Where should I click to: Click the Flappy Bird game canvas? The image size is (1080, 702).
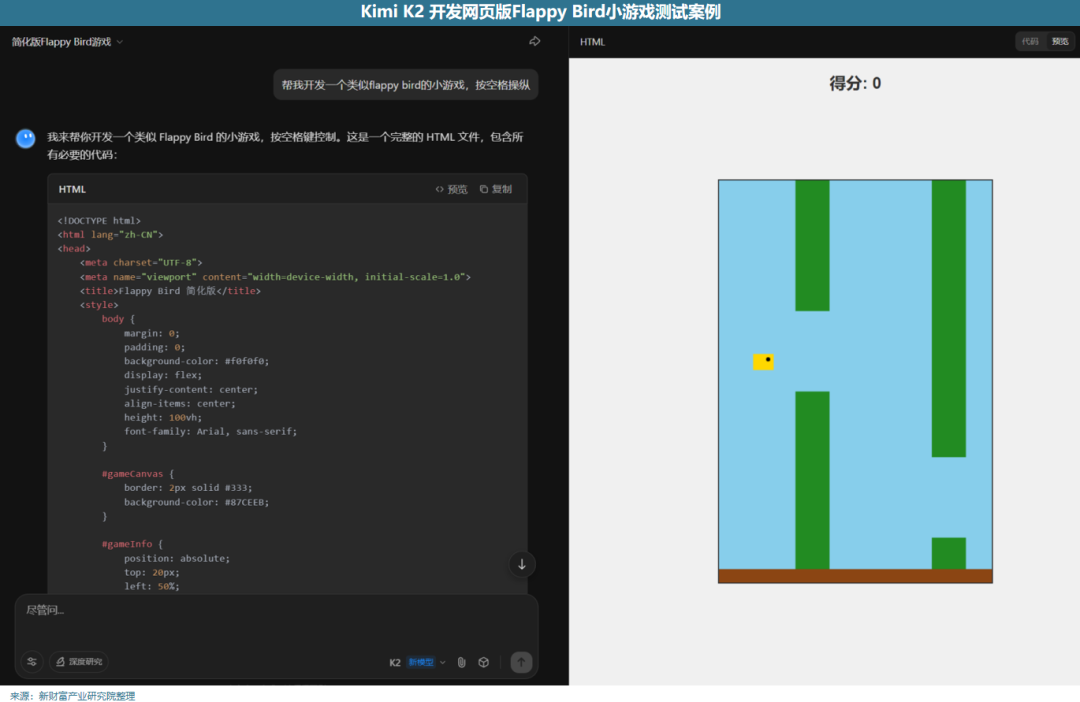[855, 381]
